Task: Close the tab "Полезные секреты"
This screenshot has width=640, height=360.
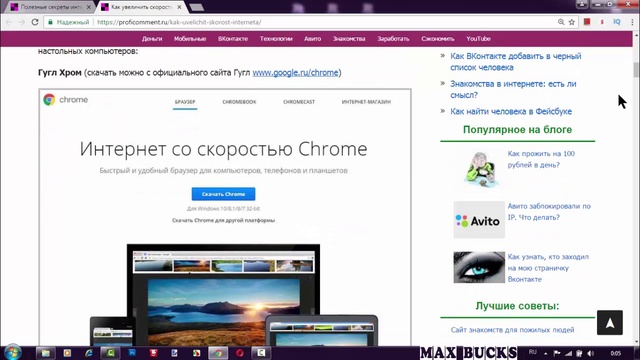Action: coord(89,7)
